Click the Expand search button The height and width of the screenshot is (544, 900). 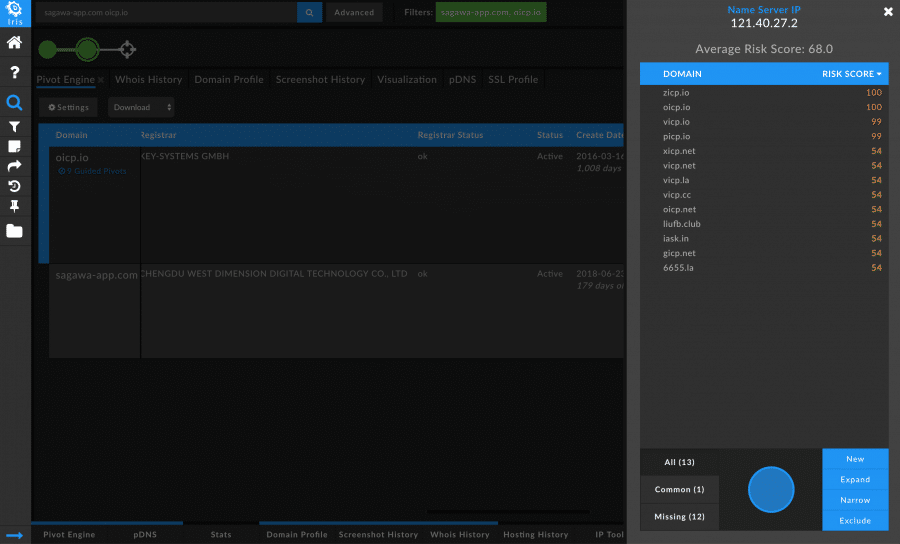855,480
